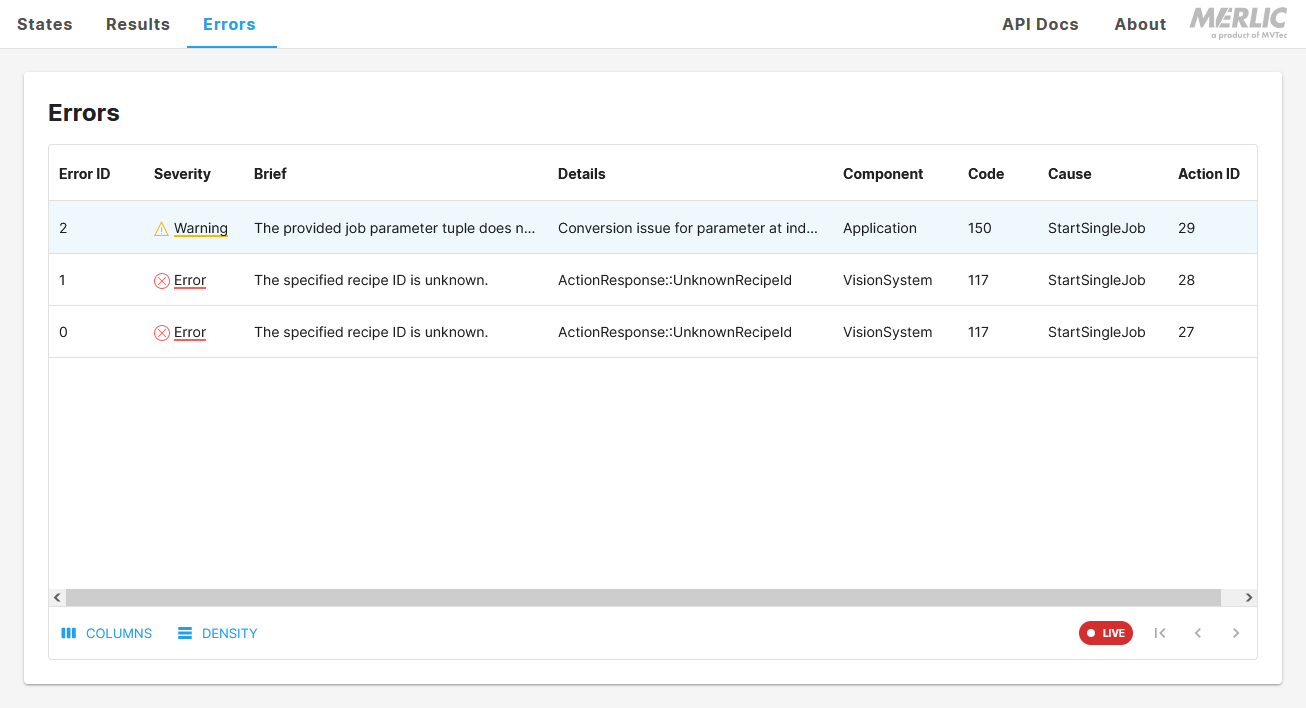Viewport: 1306px width, 708px height.
Task: Sort by the Component column header
Action: [x=883, y=174]
